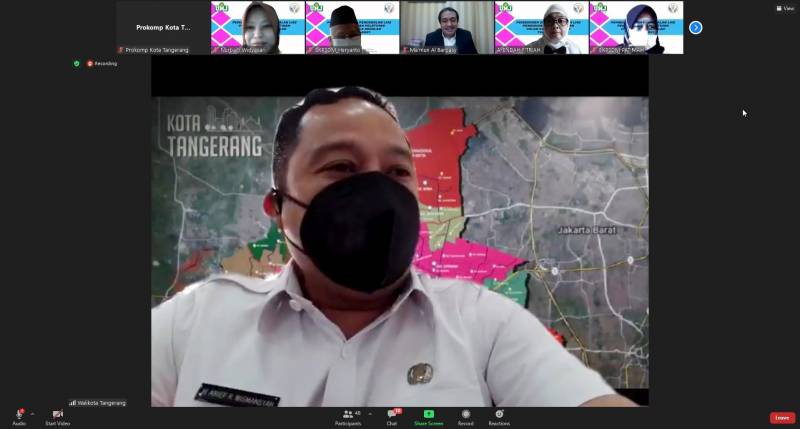This screenshot has height=429, width=800.
Task: Click the Record button
Action: (x=466, y=417)
